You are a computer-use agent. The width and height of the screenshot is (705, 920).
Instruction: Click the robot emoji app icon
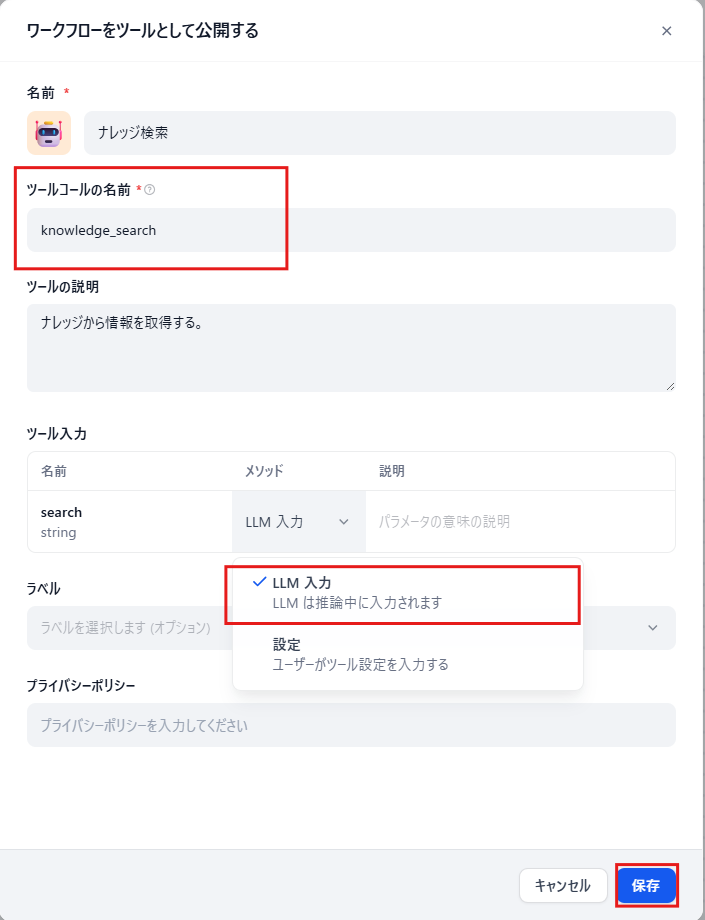click(x=49, y=133)
